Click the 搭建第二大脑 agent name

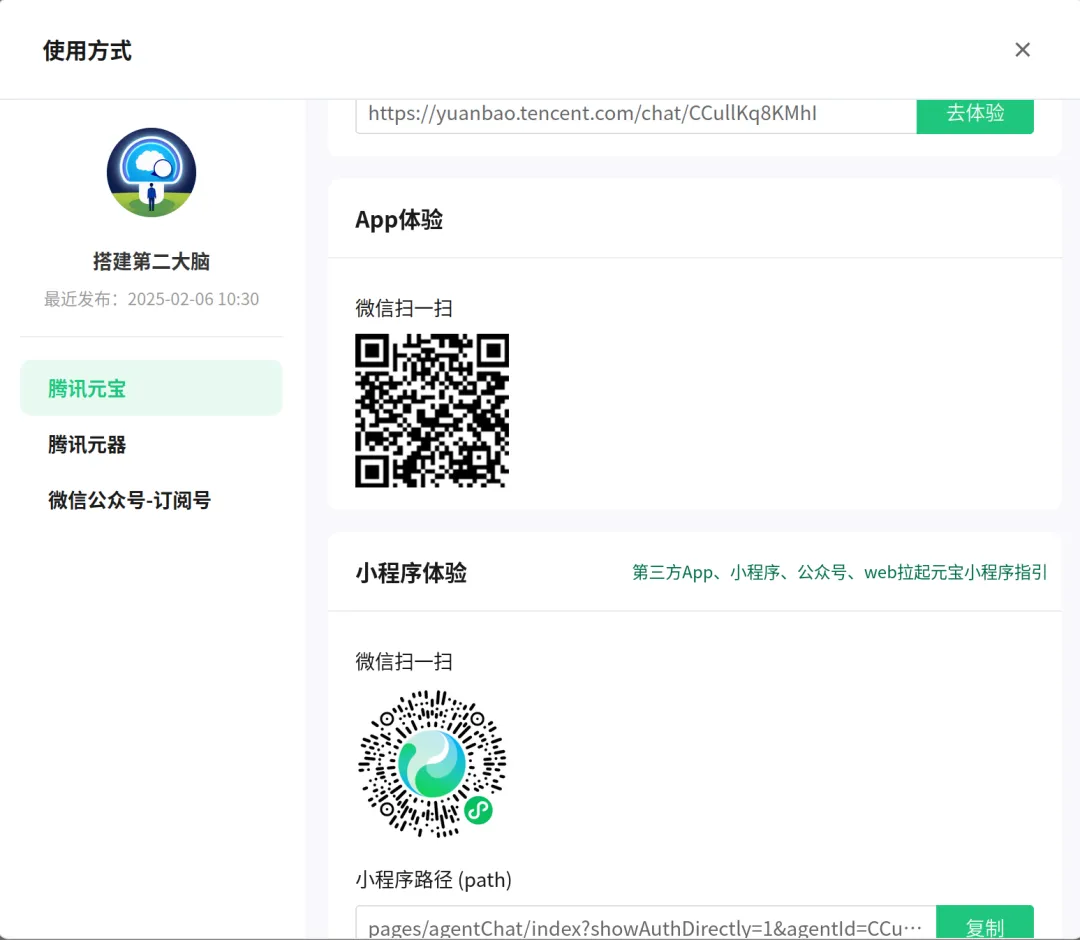coord(152,261)
